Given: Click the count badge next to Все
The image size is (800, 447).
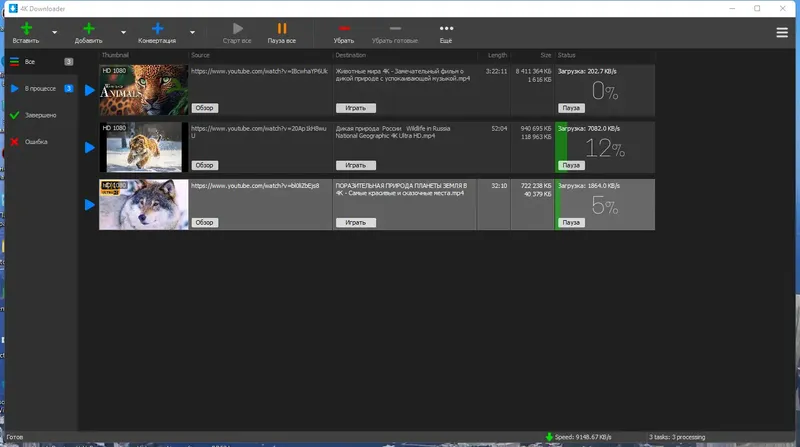Looking at the screenshot, I should click(68, 62).
